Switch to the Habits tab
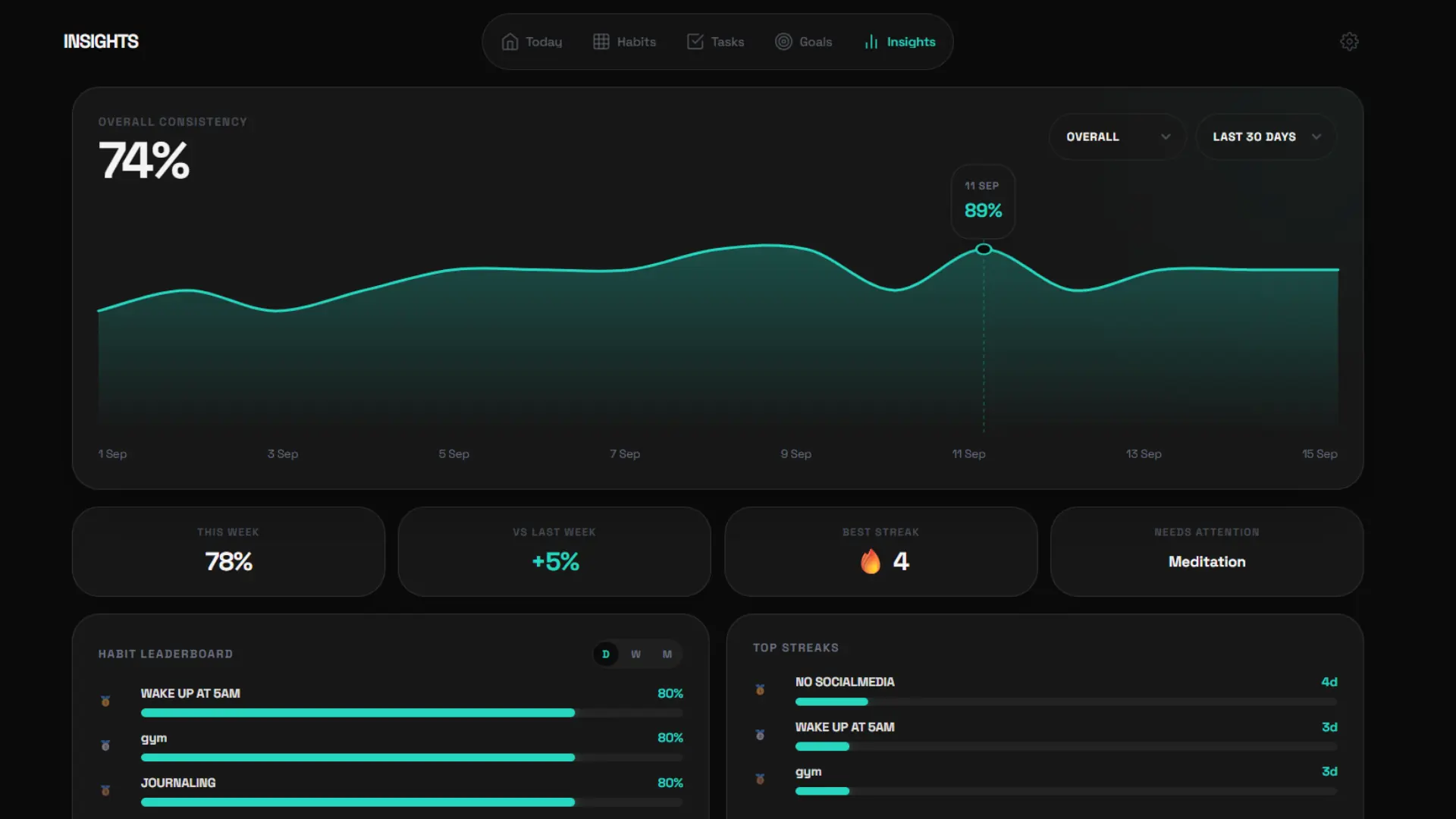This screenshot has width=1456, height=819. pos(624,42)
